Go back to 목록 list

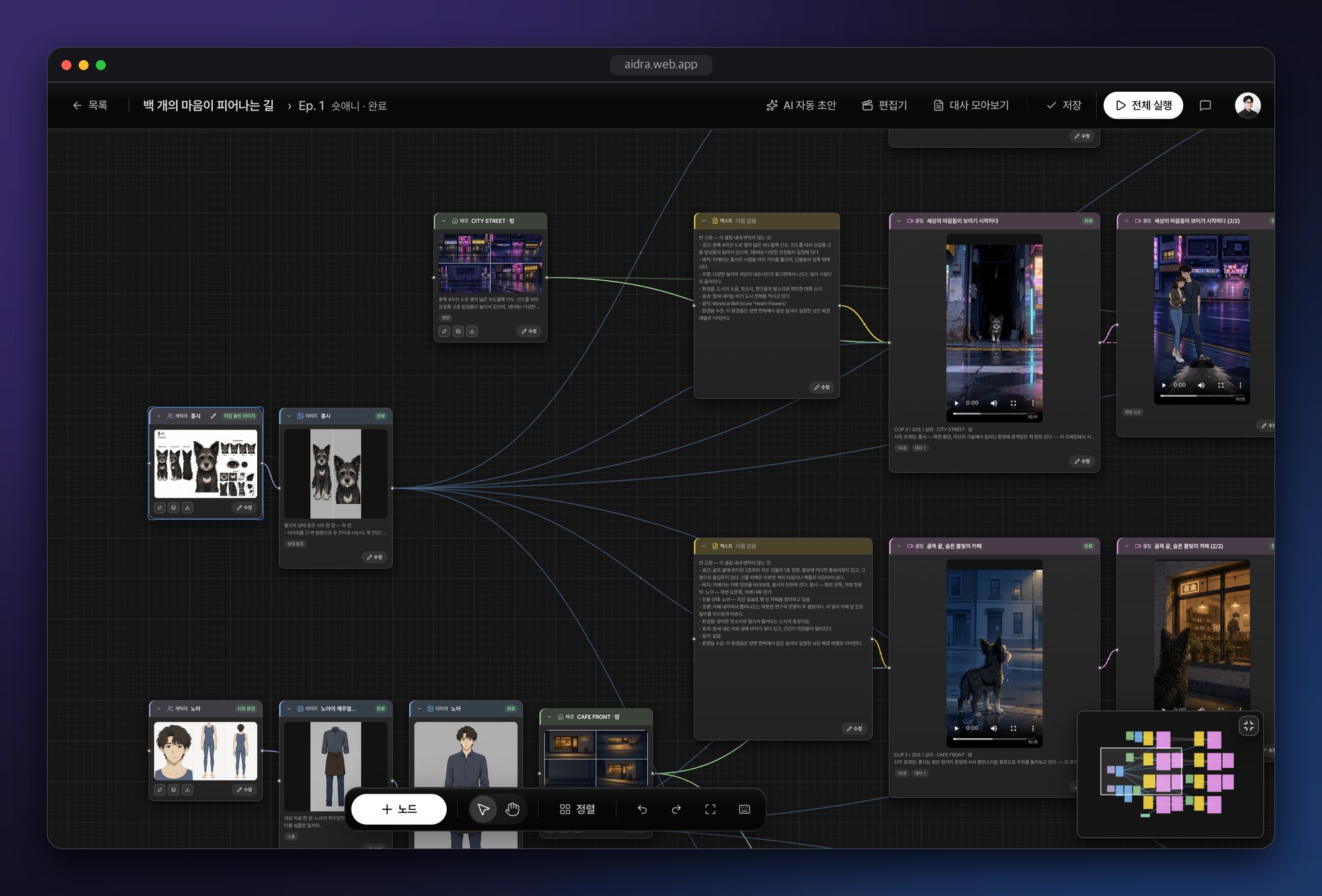coord(90,106)
